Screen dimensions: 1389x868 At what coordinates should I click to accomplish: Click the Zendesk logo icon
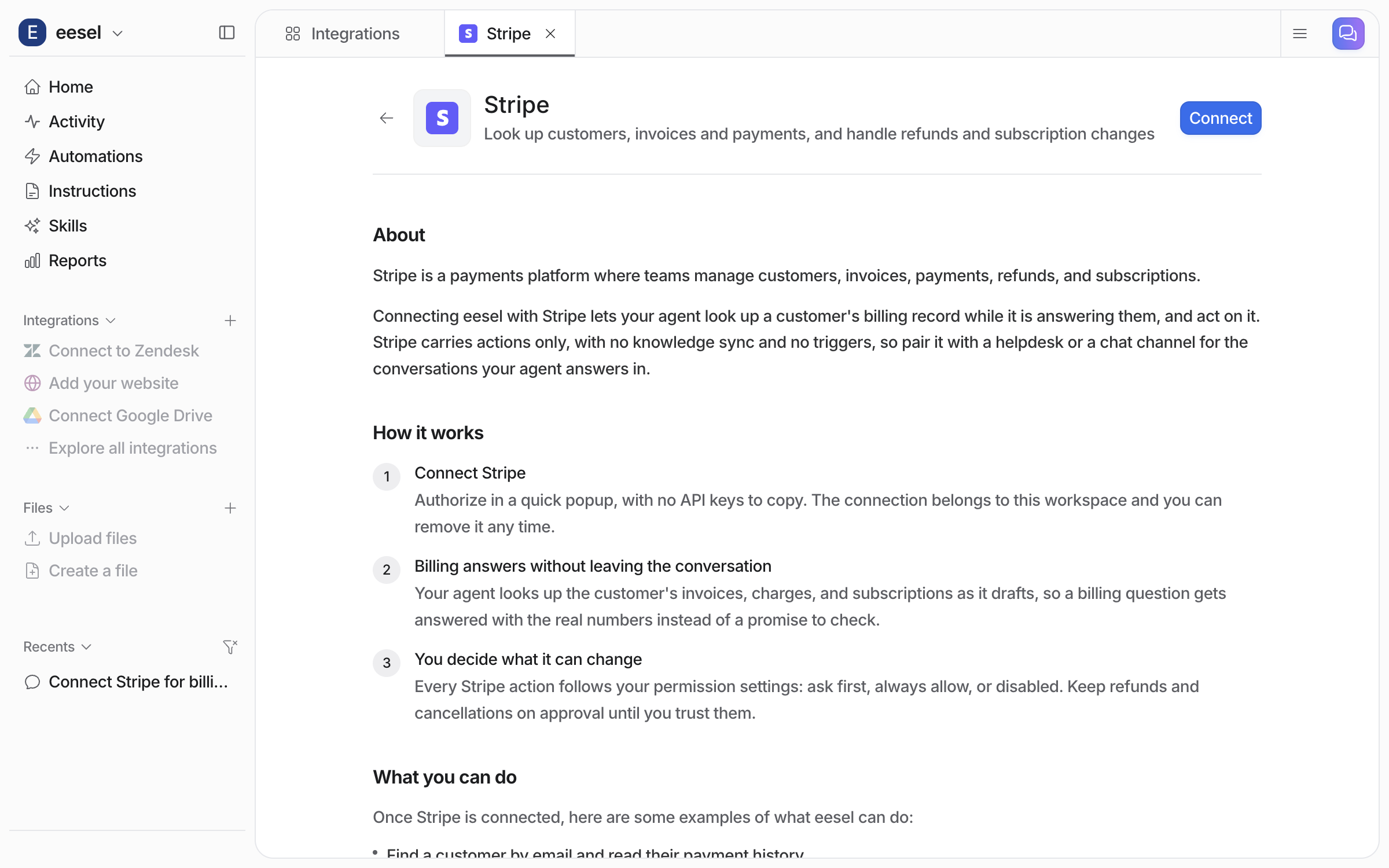pyautogui.click(x=32, y=351)
